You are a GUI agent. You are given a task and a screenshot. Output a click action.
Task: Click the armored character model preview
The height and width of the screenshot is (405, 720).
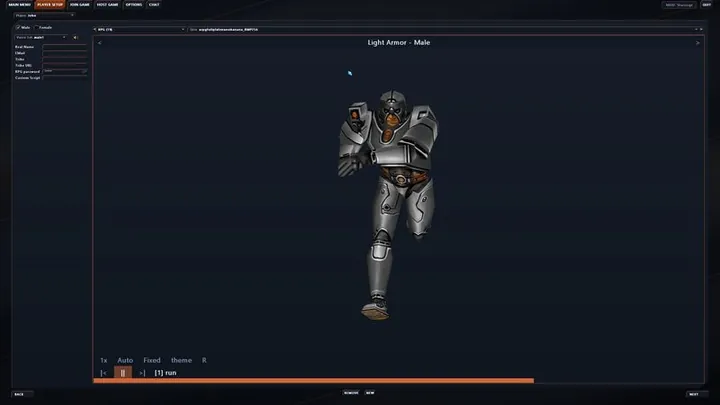[x=388, y=204]
